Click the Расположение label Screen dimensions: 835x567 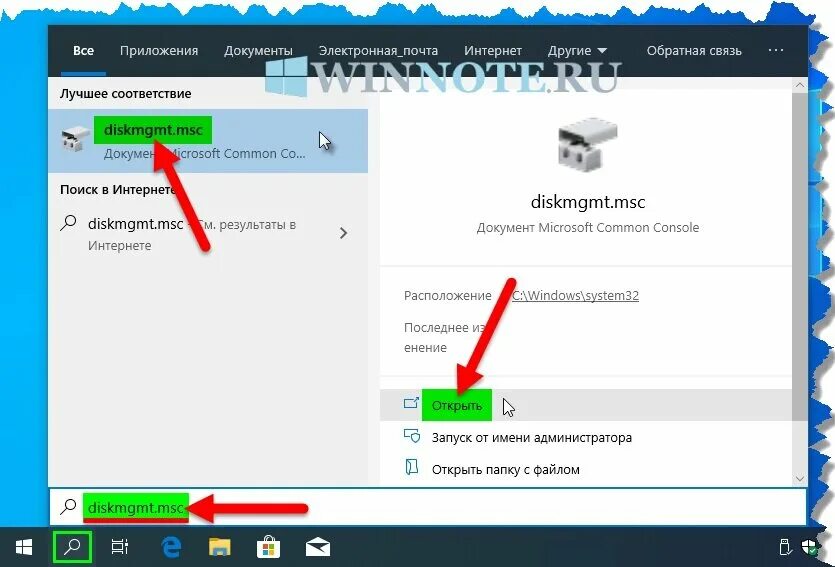[x=447, y=295]
